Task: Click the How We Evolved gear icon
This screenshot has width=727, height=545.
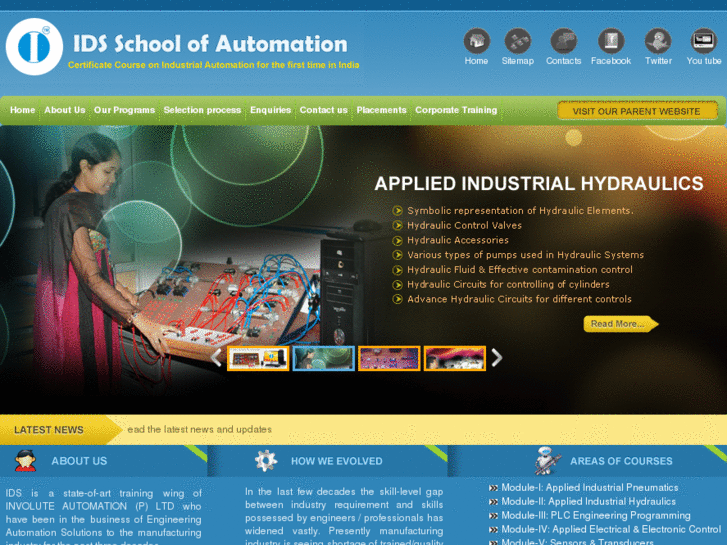Action: pos(266,461)
